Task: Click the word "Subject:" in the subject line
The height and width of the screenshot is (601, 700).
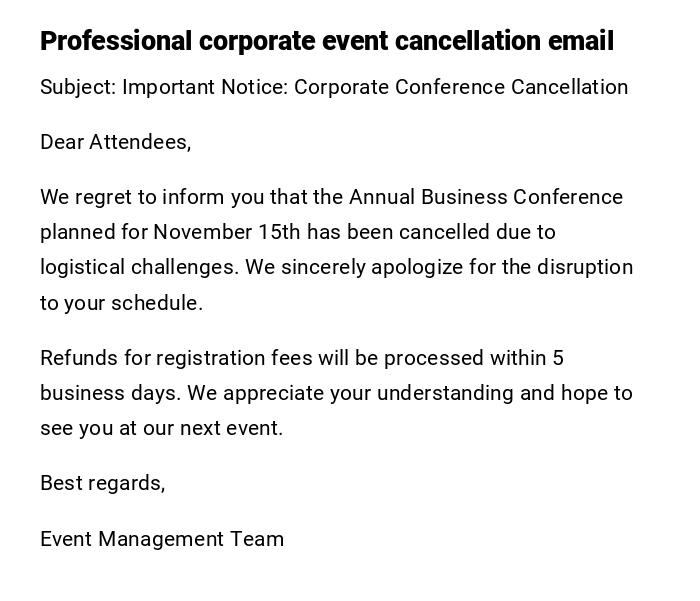Action: (x=78, y=87)
